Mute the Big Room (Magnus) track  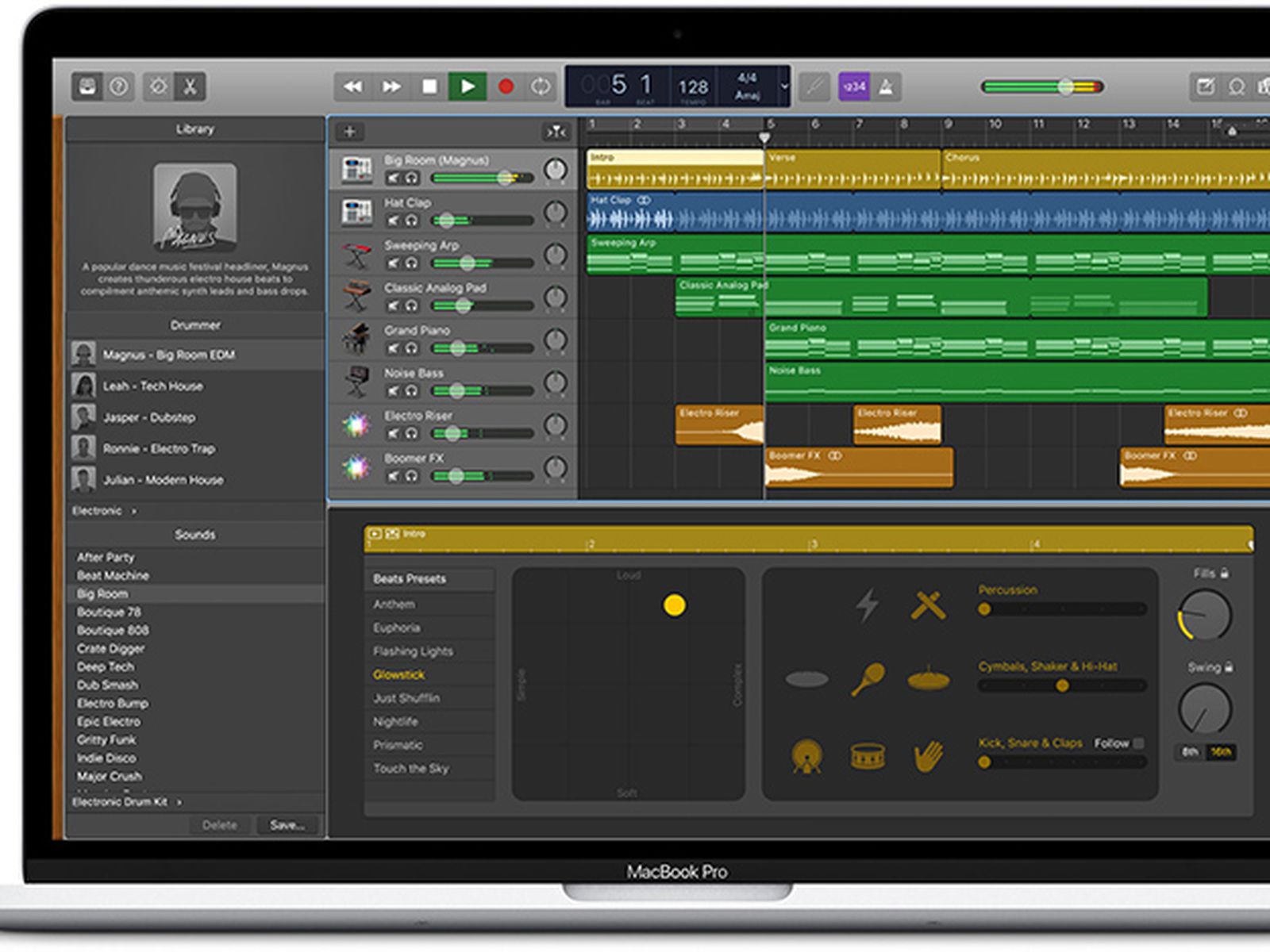pyautogui.click(x=393, y=178)
